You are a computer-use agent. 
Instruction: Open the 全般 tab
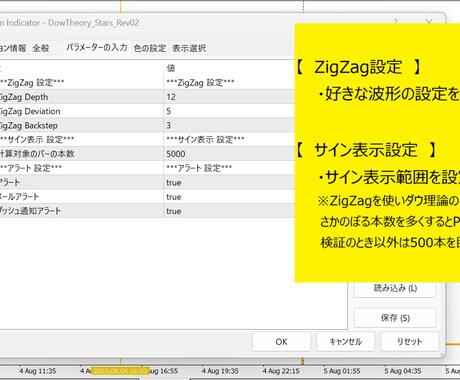tap(41, 48)
